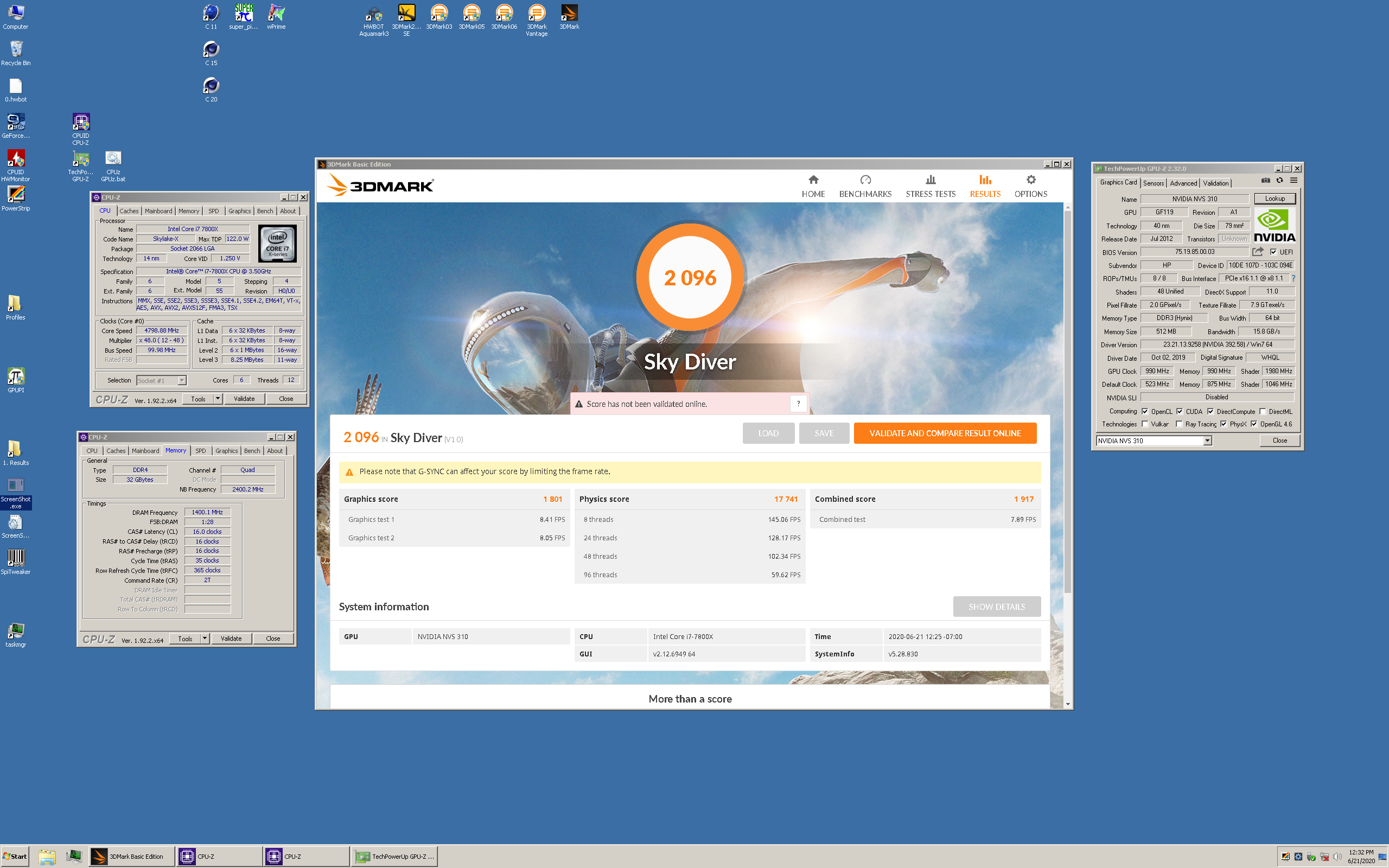
Task: Toggle the OpenCL checkbox
Action: click(1144, 412)
